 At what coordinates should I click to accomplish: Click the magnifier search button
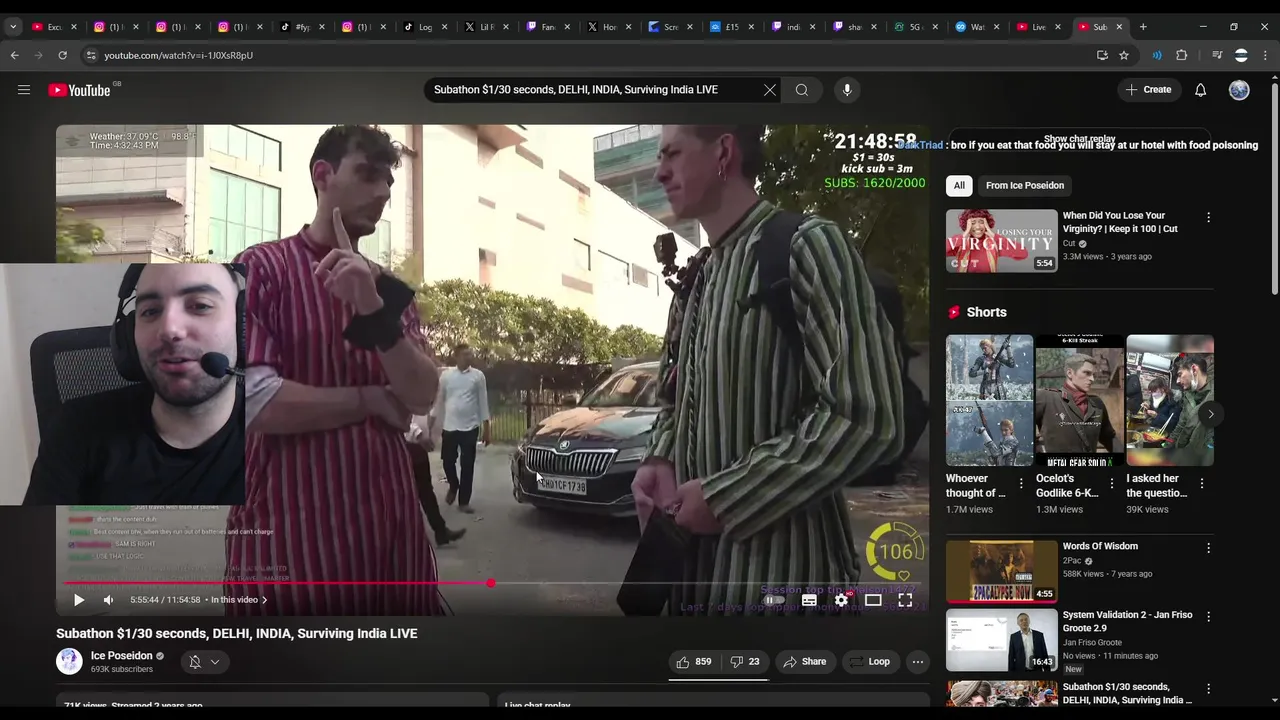[802, 90]
